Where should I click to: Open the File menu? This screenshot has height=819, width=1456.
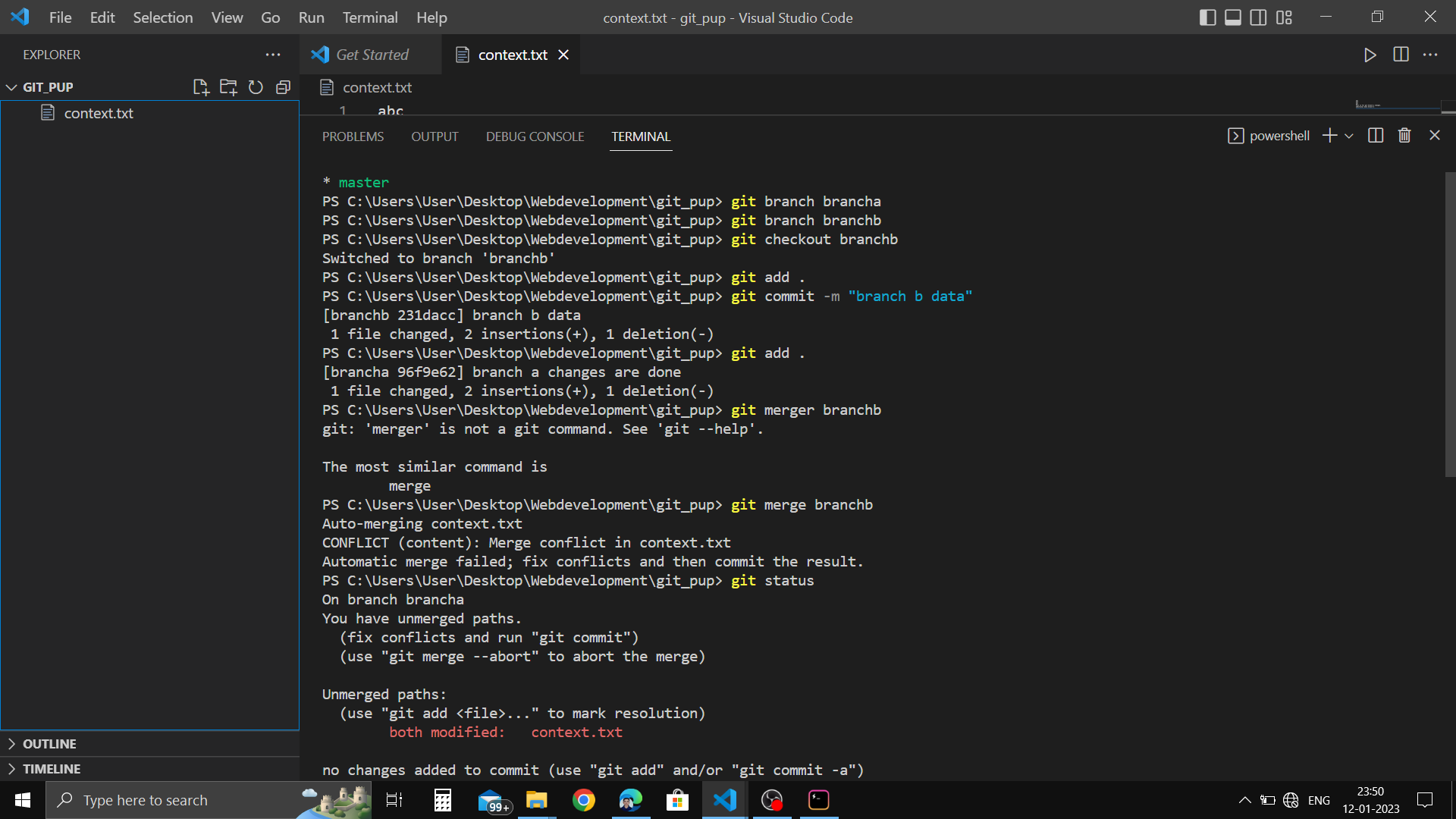coord(60,17)
